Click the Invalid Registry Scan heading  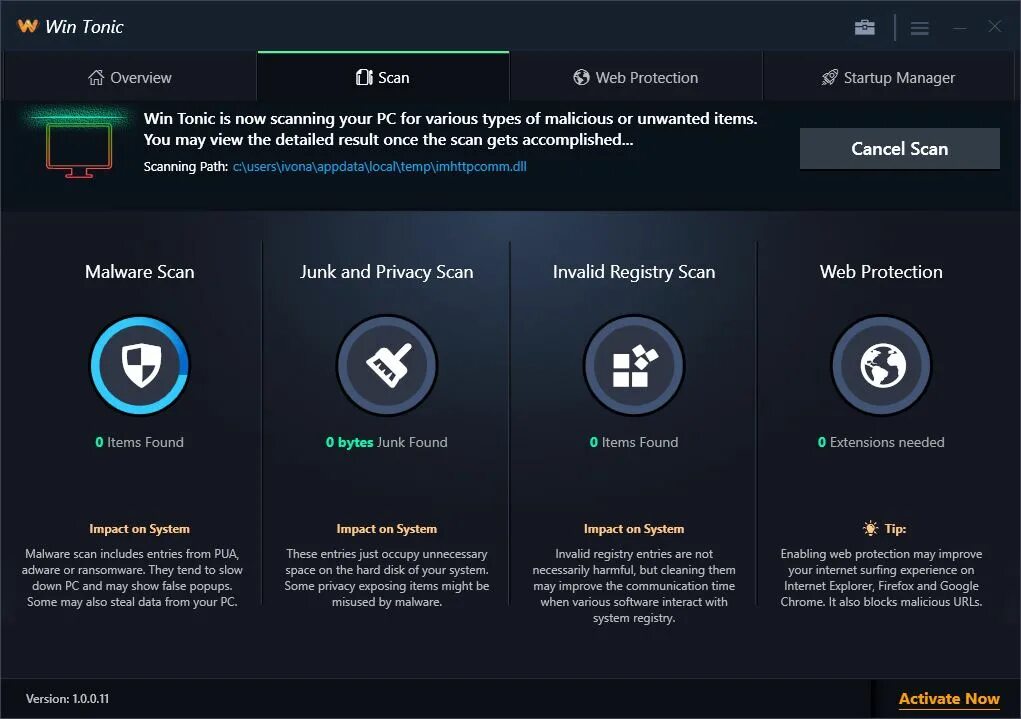pyautogui.click(x=634, y=272)
